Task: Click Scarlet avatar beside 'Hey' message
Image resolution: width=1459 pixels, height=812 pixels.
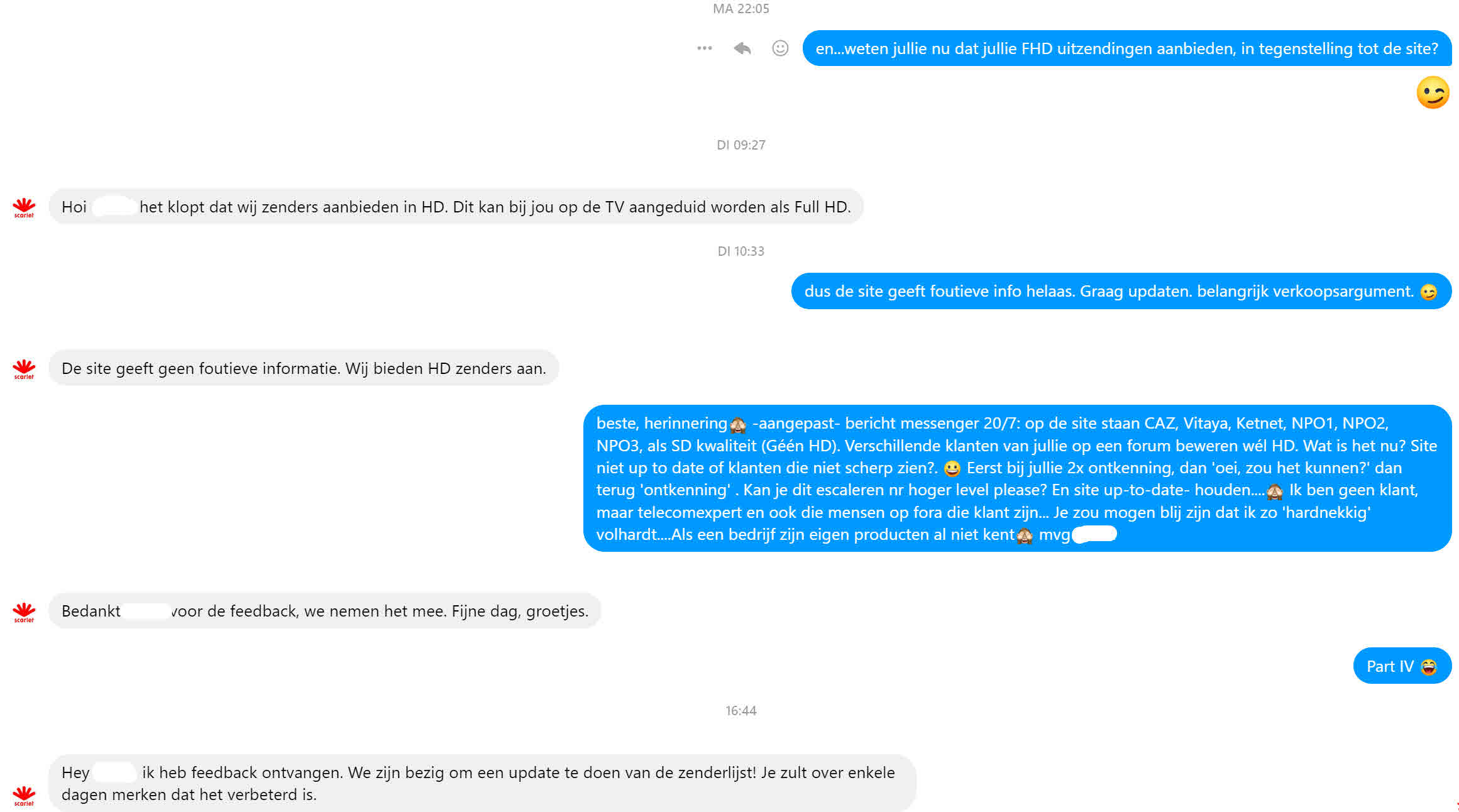Action: 24,796
